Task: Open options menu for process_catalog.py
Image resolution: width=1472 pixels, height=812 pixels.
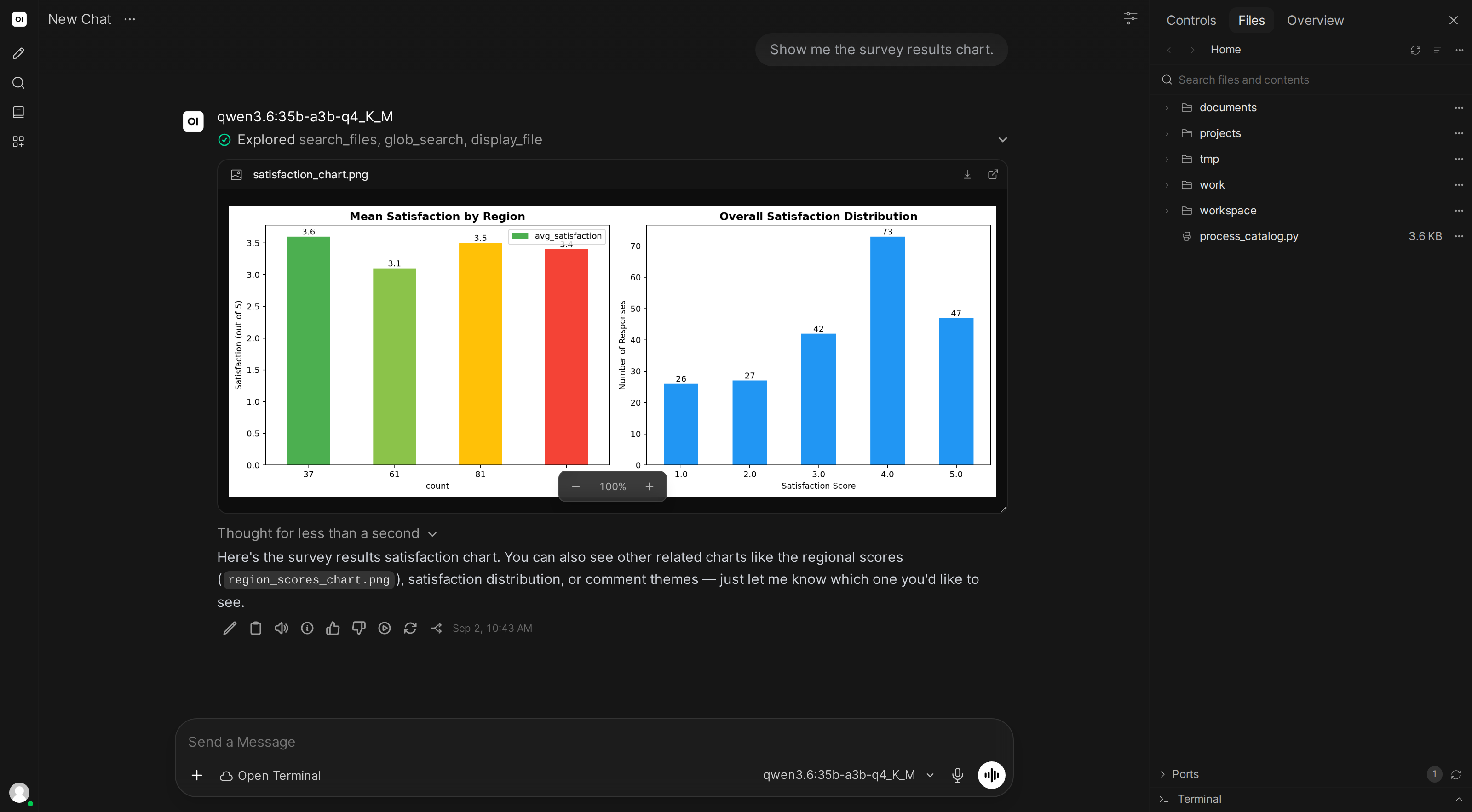Action: click(x=1459, y=236)
